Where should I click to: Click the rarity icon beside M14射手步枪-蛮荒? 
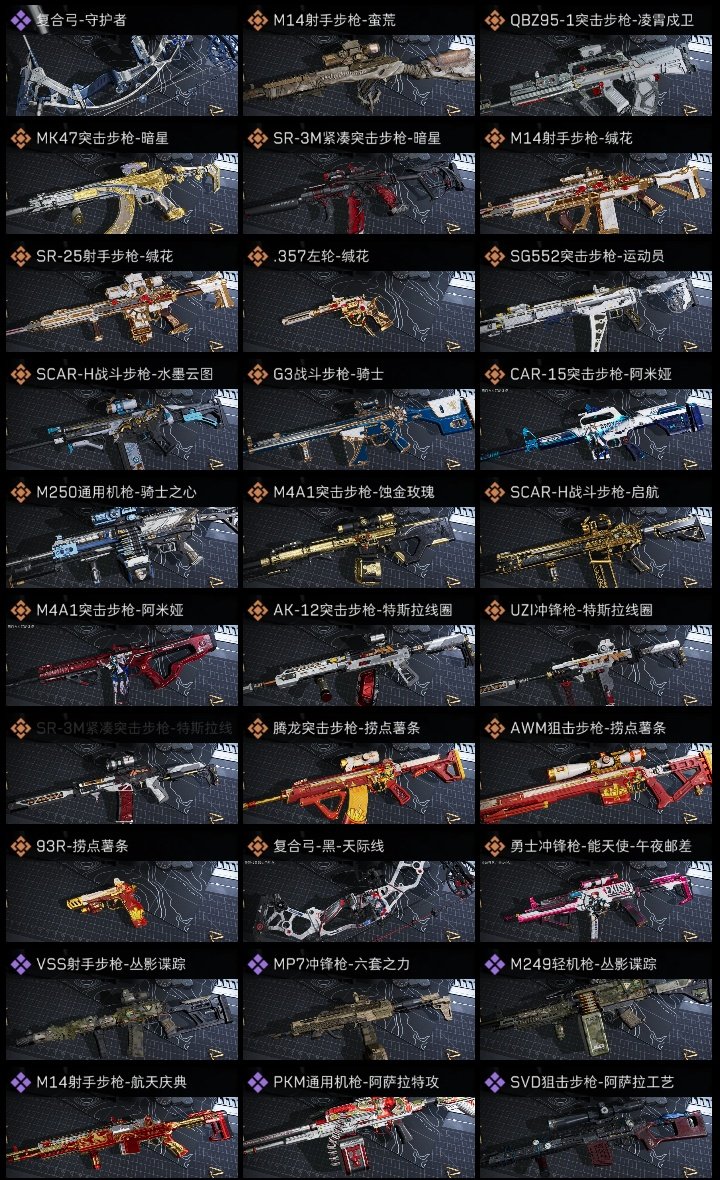point(258,20)
